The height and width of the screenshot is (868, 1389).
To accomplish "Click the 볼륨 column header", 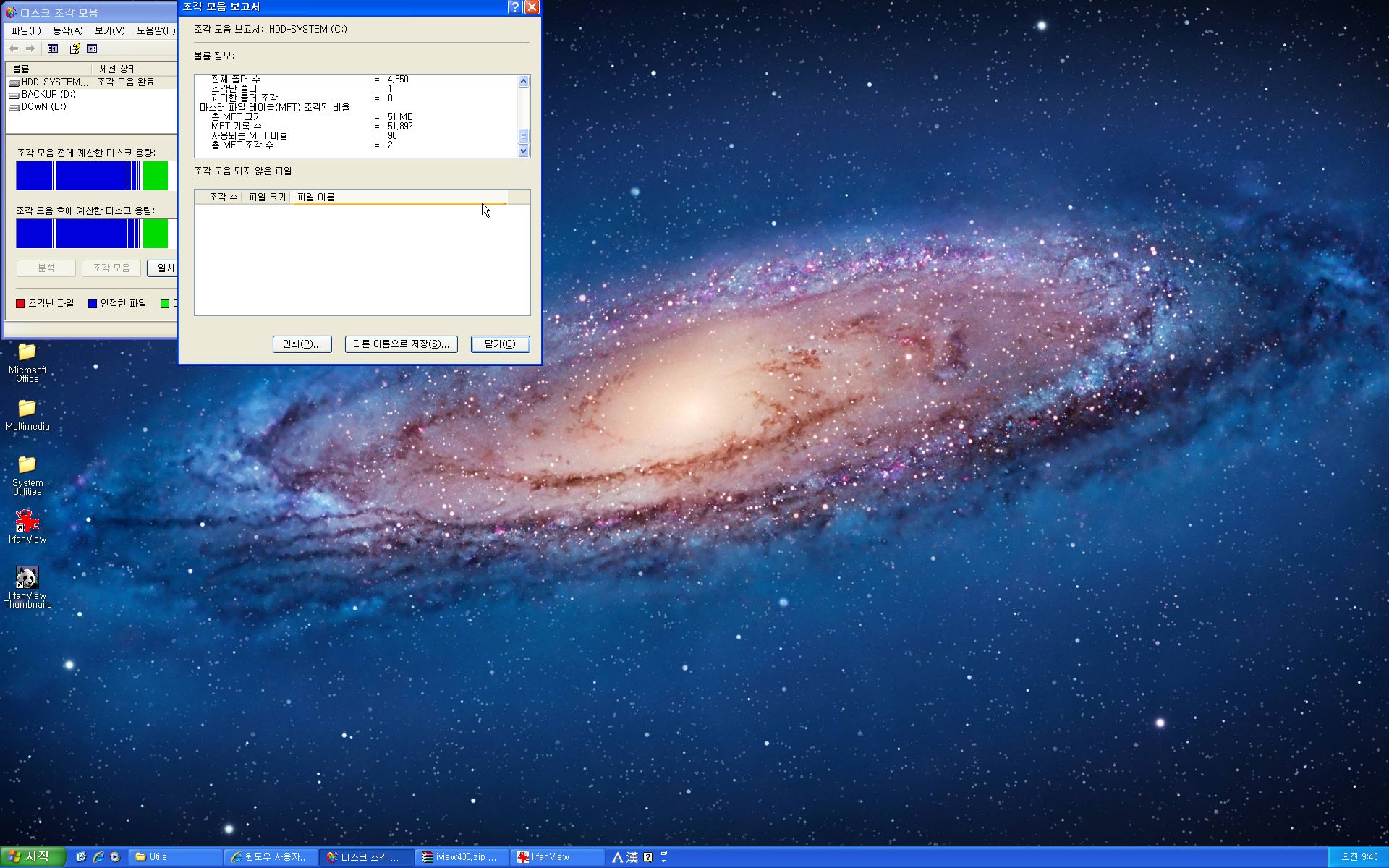I will [49, 69].
